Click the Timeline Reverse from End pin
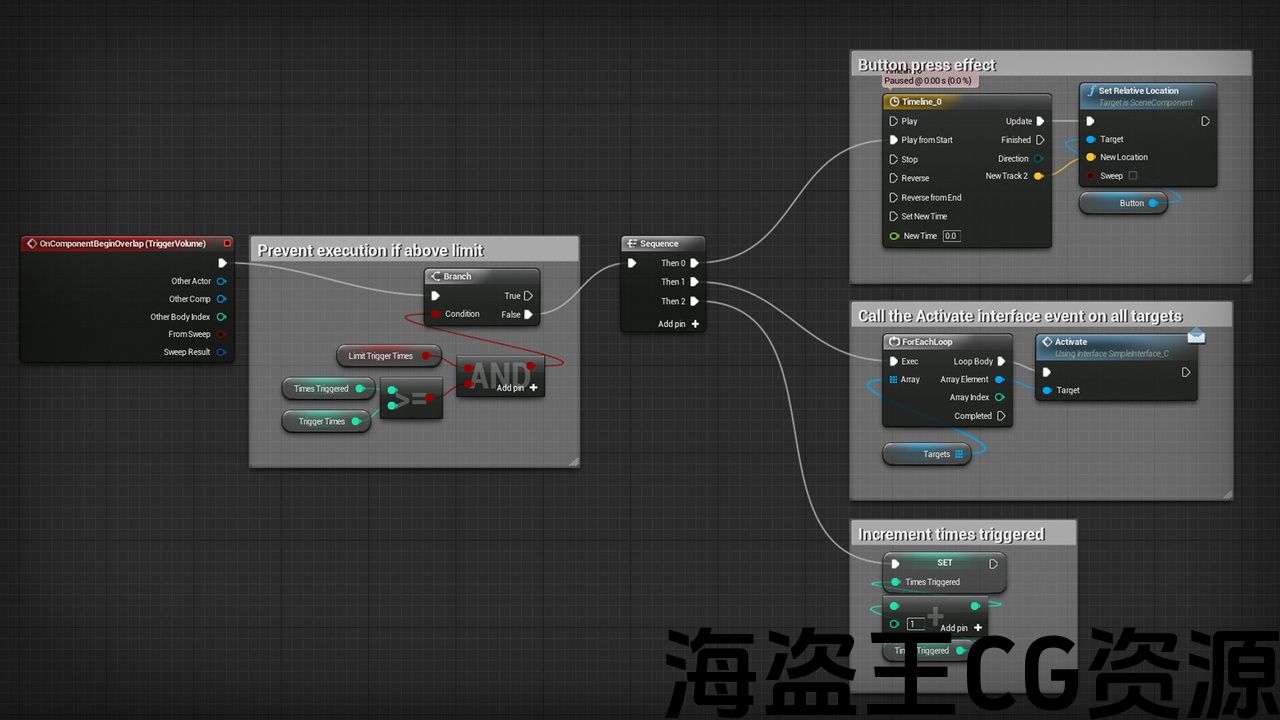The image size is (1280, 720). pyautogui.click(x=894, y=198)
